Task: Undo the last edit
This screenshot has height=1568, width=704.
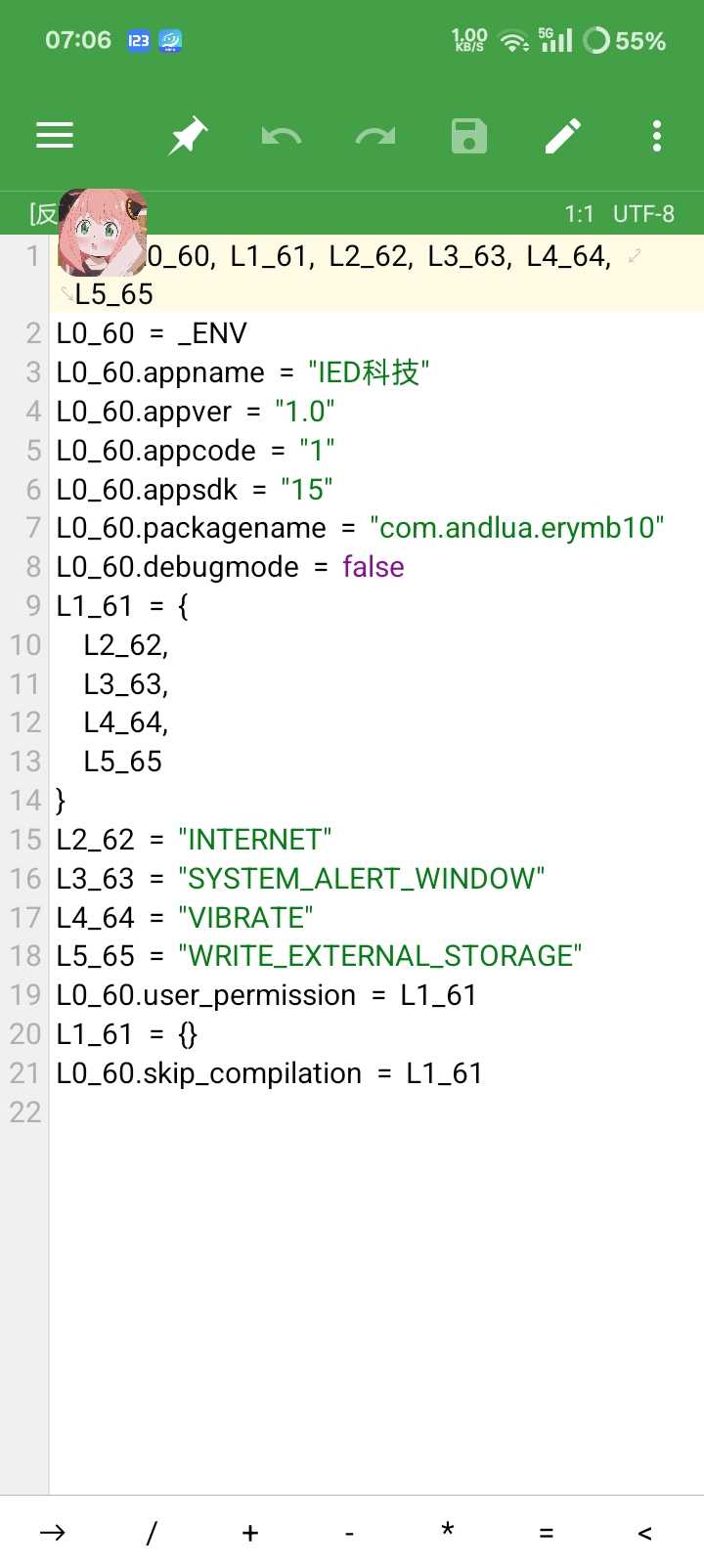Action: click(282, 136)
